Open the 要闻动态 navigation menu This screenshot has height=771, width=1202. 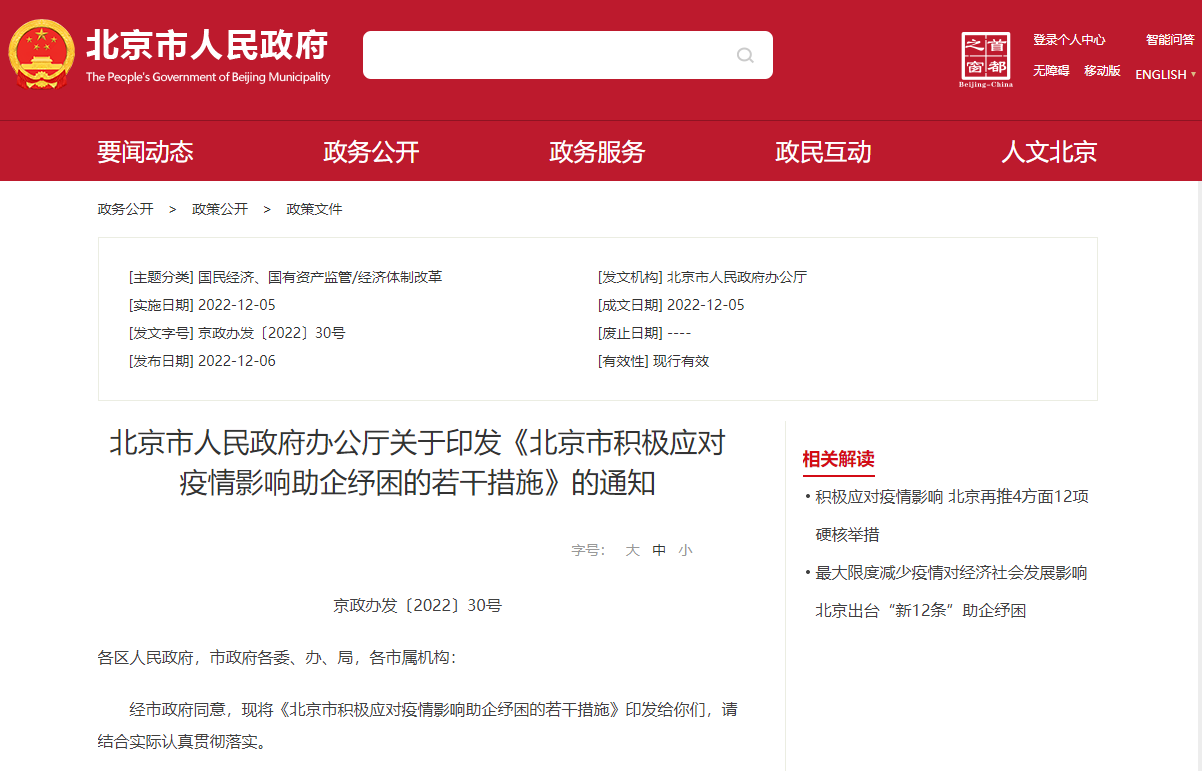click(145, 152)
